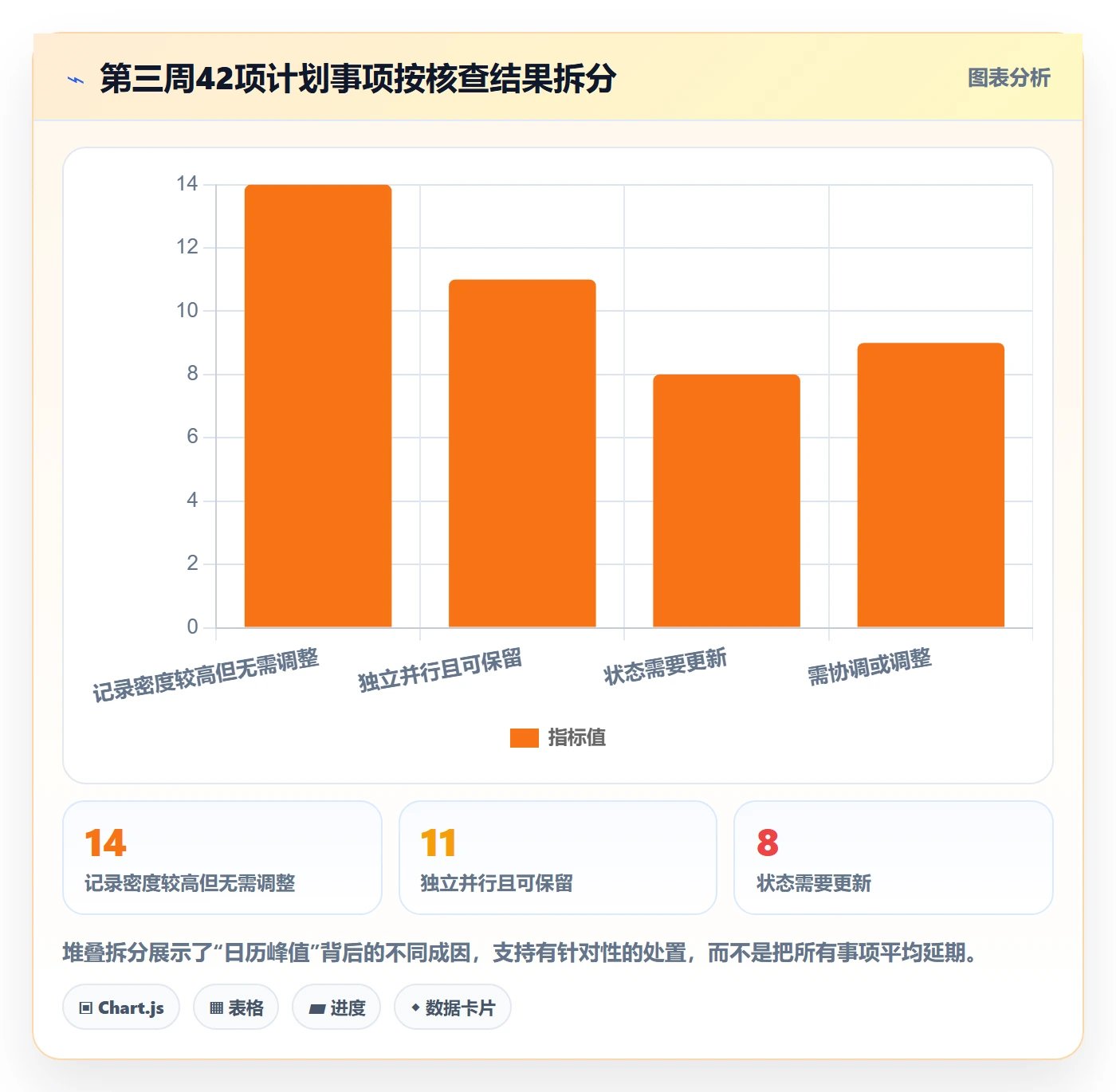
Task: Click the 状态需要更新 bar in chart
Action: [726, 501]
